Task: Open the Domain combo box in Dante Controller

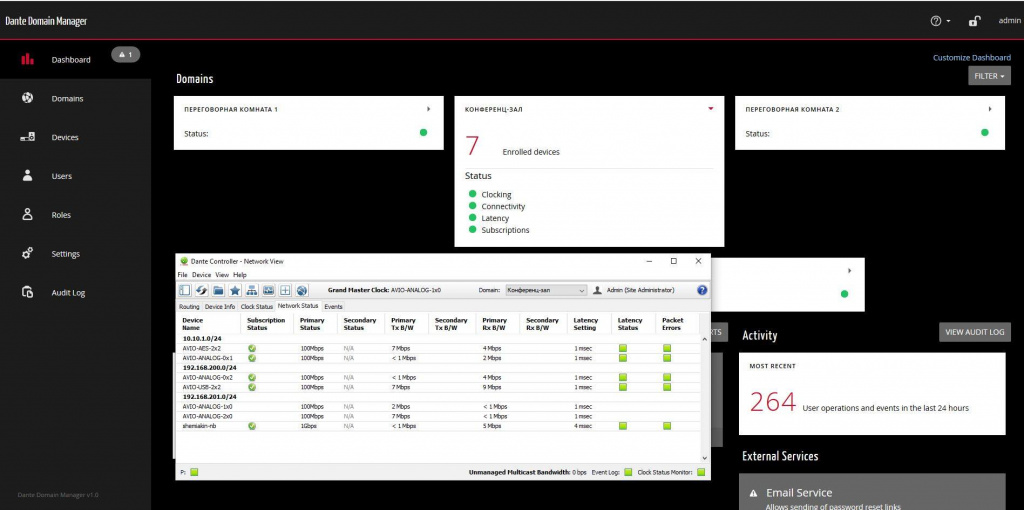Action: coord(545,290)
